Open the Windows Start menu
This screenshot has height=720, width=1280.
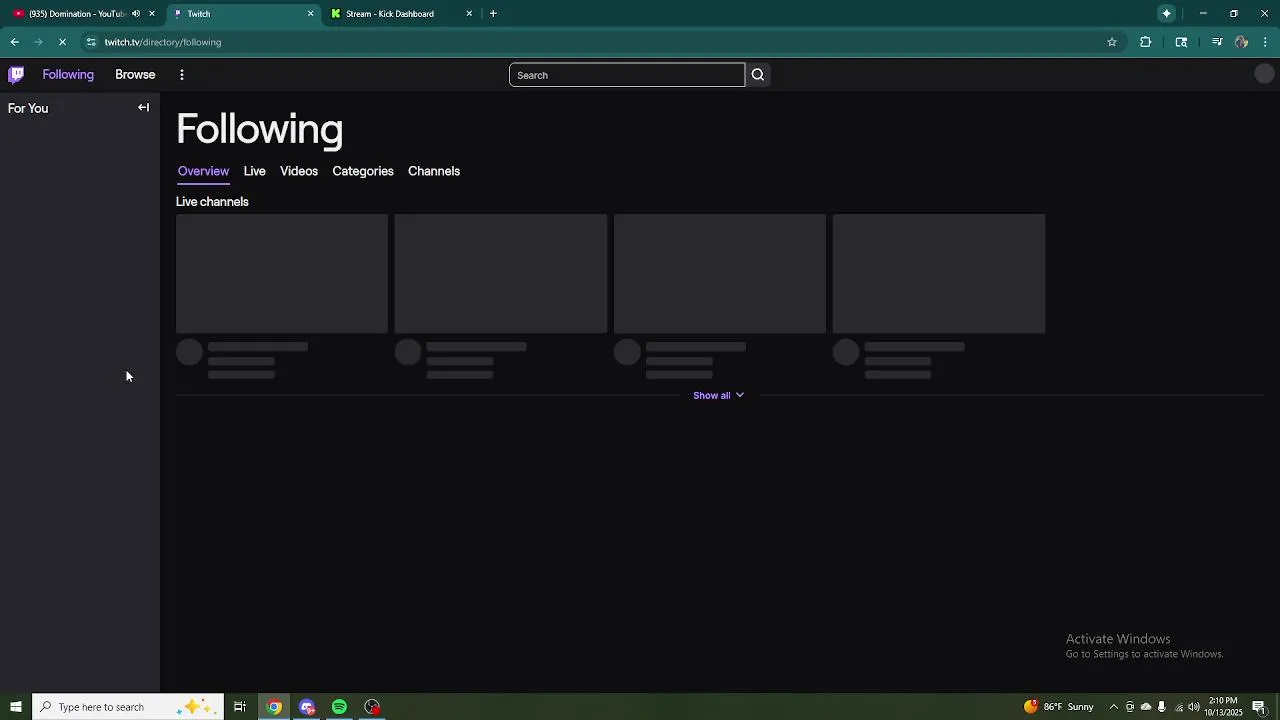pyautogui.click(x=15, y=707)
